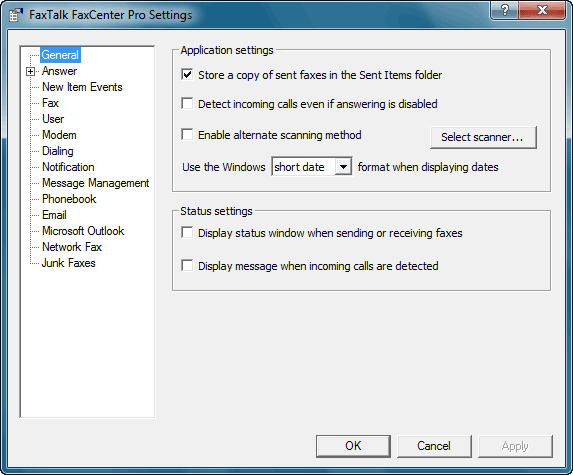Screen dimensions: 573x475
Task: Check Display message when incoming calls detected
Action: [x=187, y=265]
